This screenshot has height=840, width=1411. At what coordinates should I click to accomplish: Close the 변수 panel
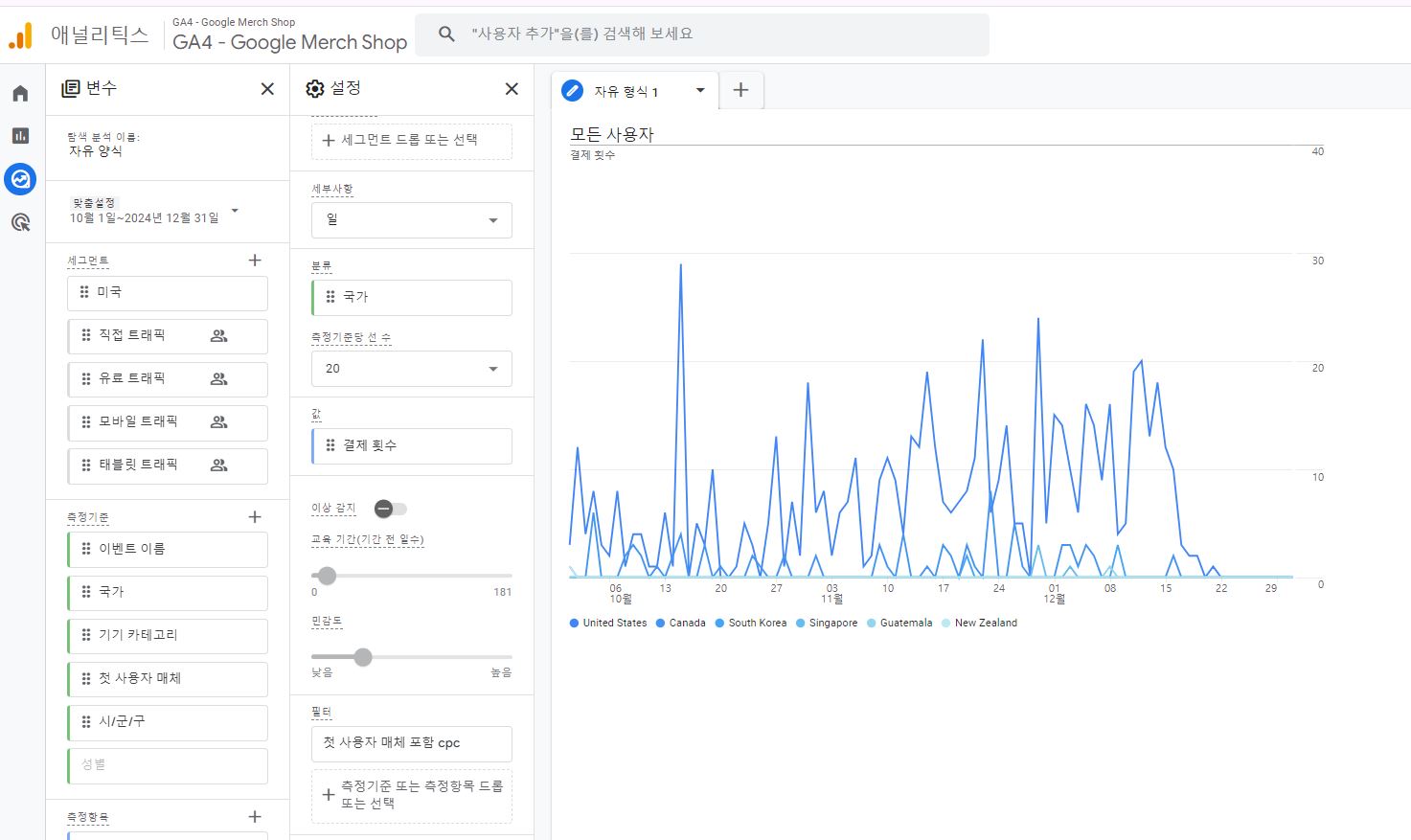[x=267, y=89]
